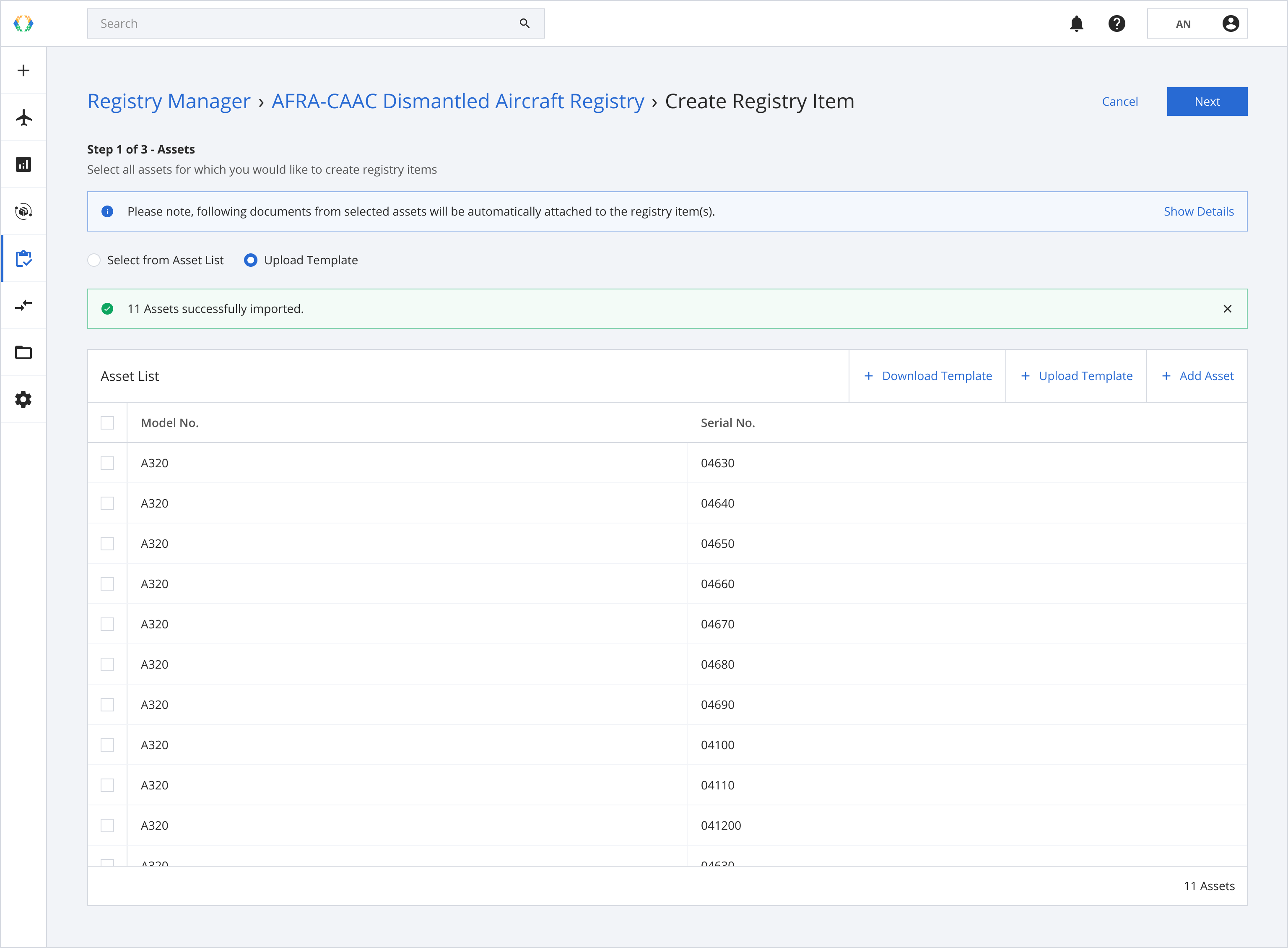1288x948 pixels.
Task: Open the analytics chart icon in the sidebar
Action: pos(23,165)
